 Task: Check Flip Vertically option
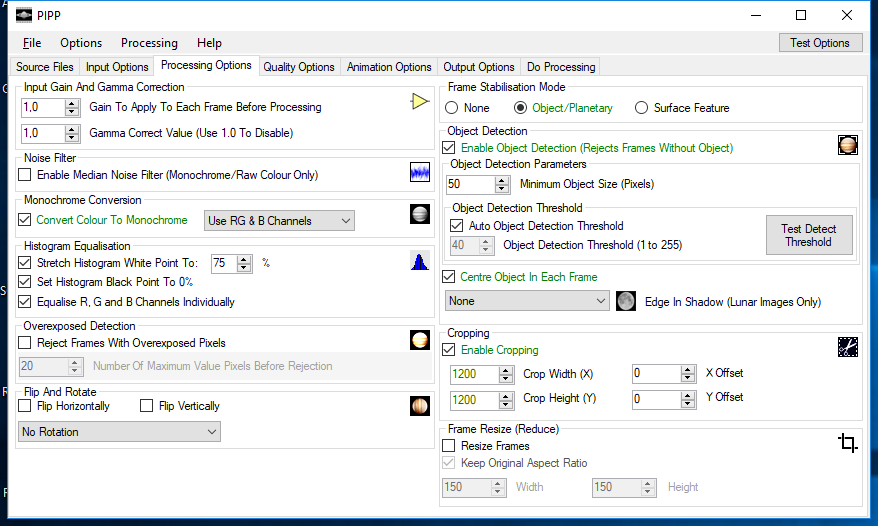(x=146, y=406)
